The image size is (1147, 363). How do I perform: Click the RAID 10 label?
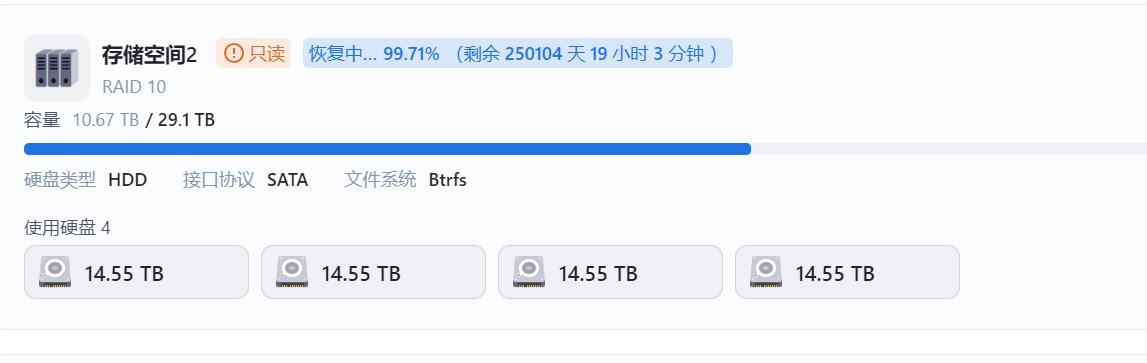(134, 87)
